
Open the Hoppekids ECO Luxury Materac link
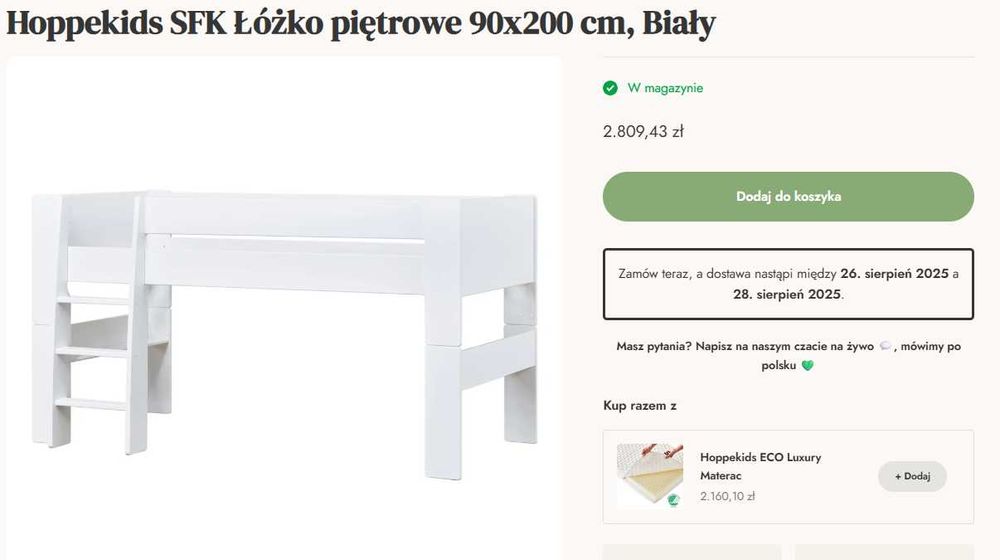(760, 466)
